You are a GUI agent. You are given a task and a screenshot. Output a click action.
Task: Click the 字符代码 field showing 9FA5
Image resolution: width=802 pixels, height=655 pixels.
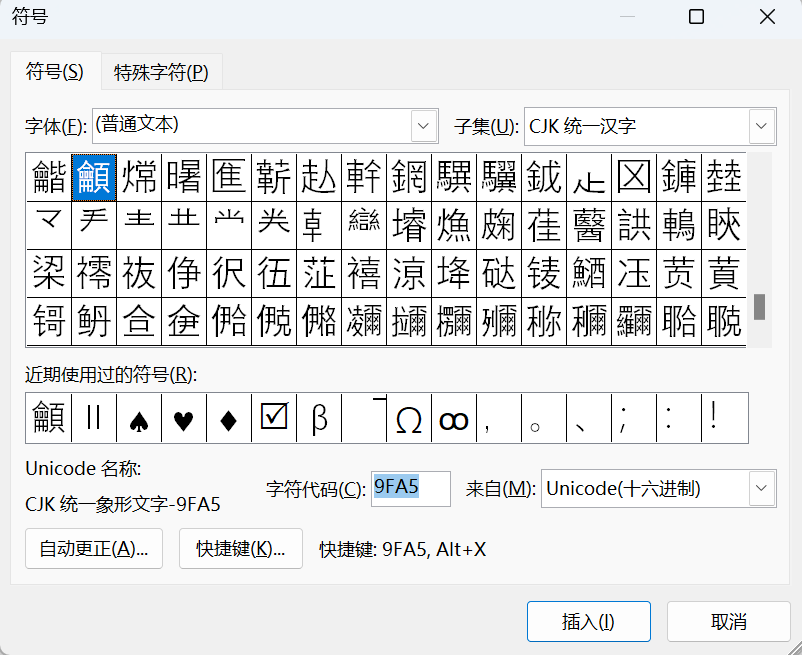pyautogui.click(x=411, y=489)
